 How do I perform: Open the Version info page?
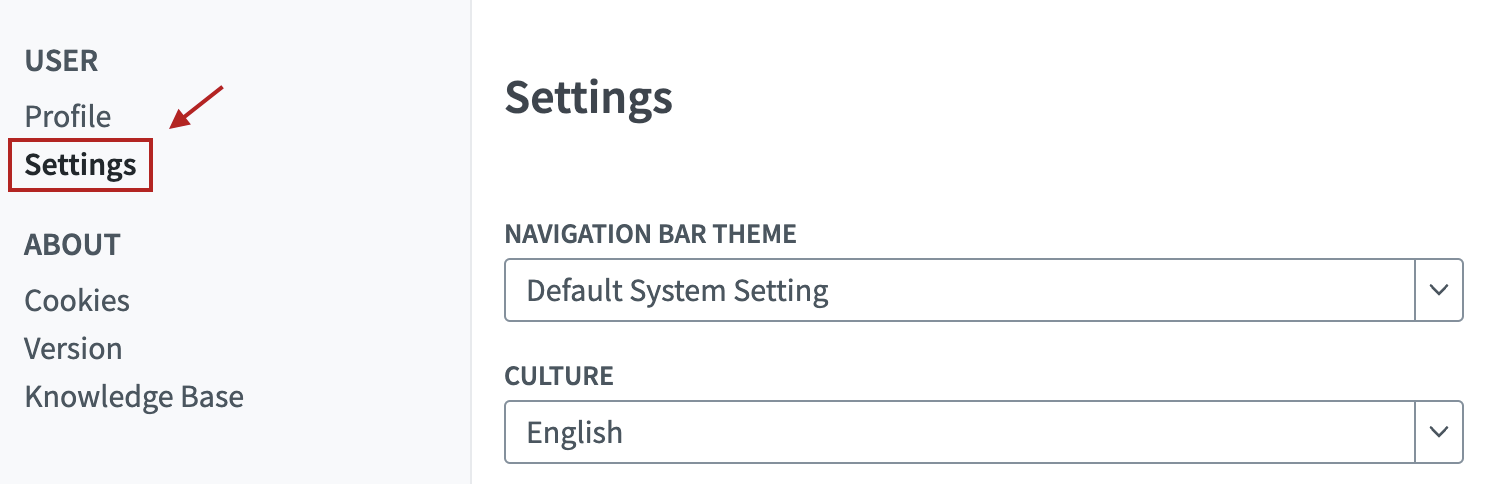73,349
